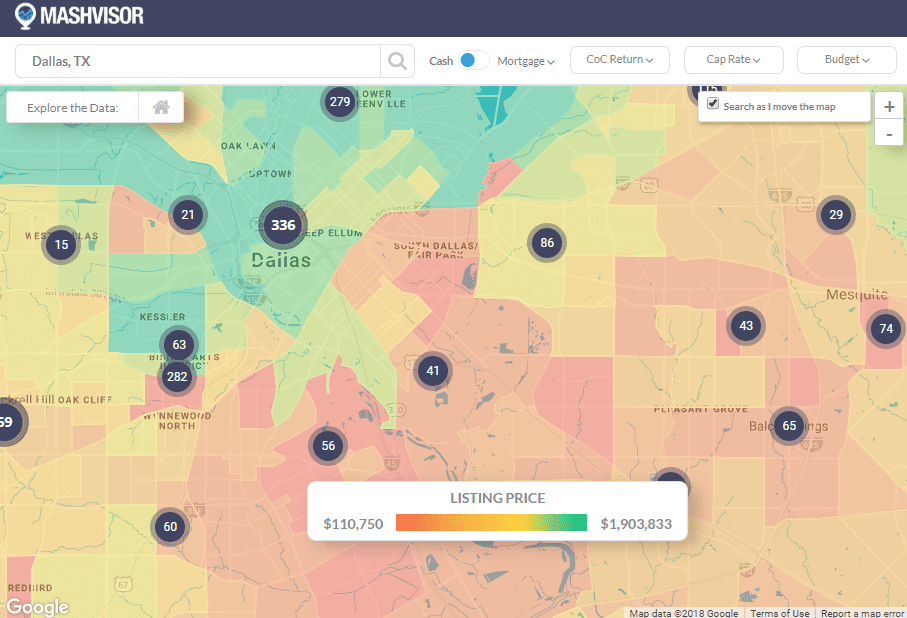Click the Mashvisor logo icon

click(x=26, y=16)
